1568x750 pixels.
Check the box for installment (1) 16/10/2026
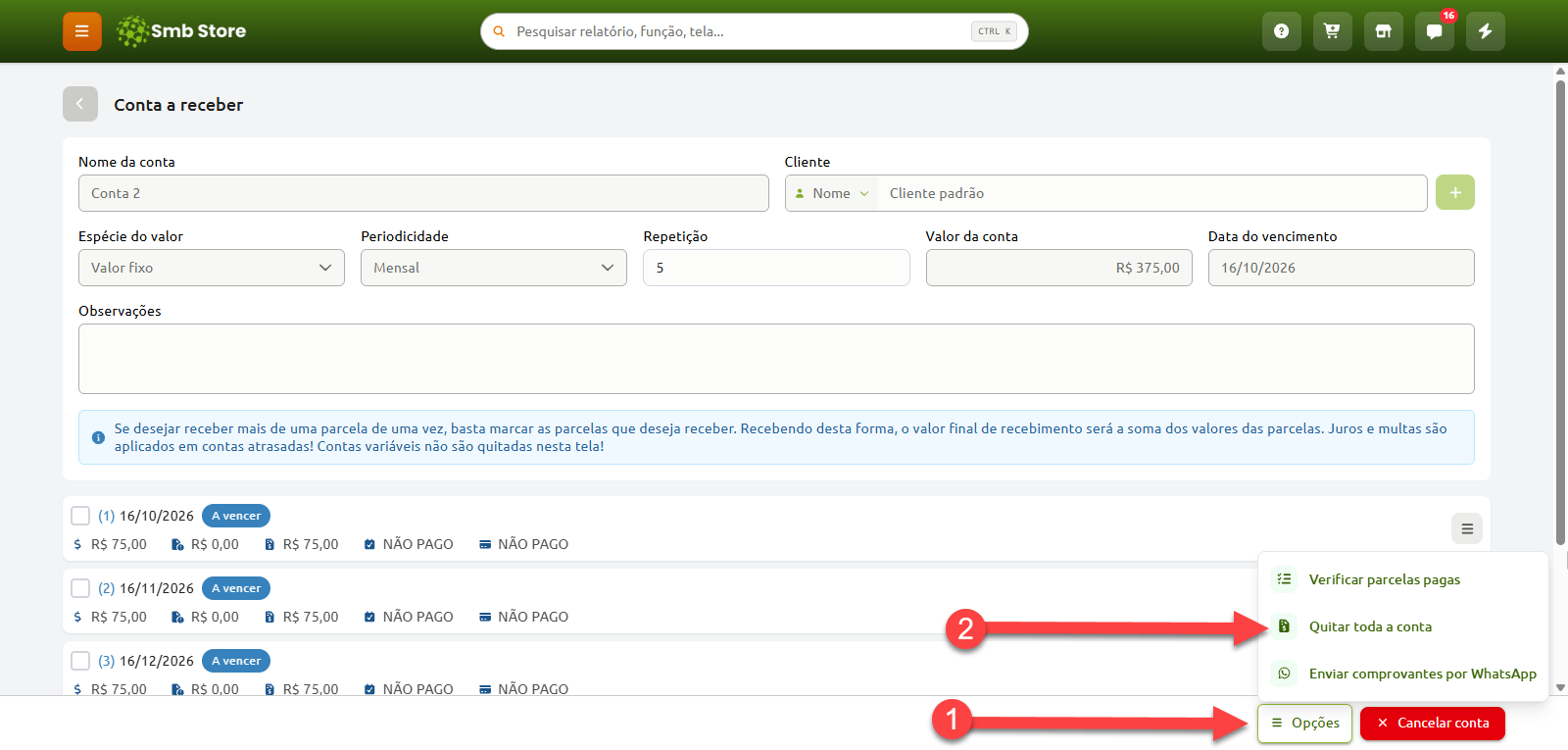point(80,516)
